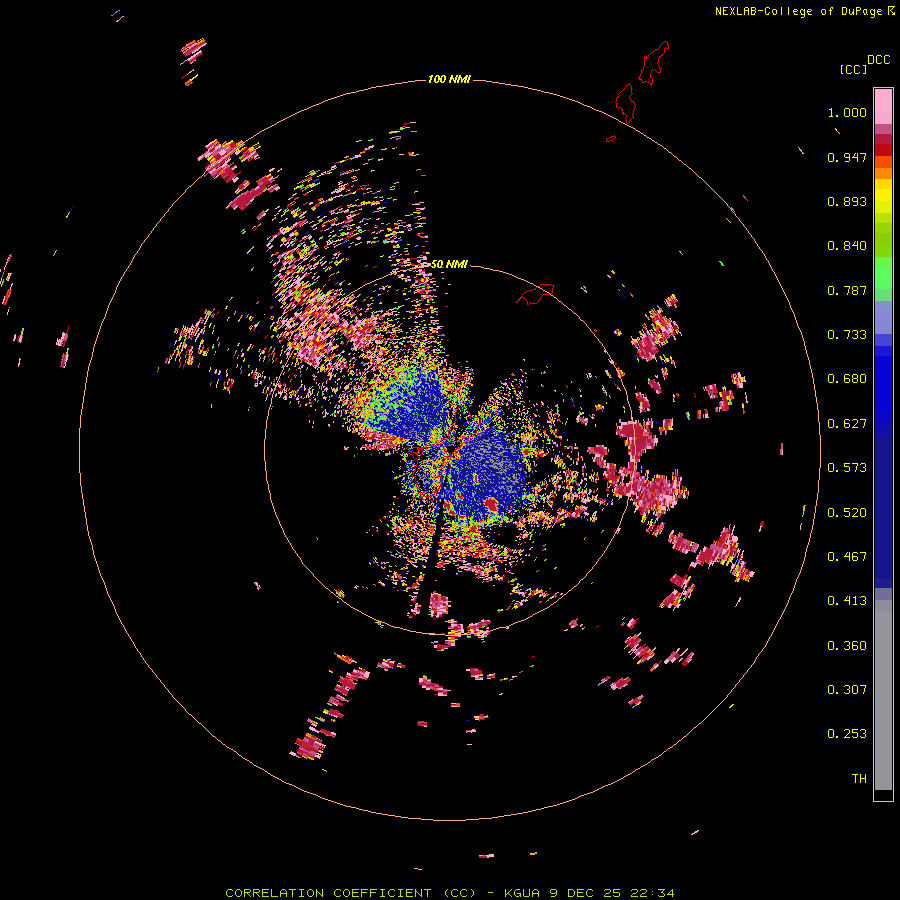Click the red island outline on the 50 NMI ring

click(535, 293)
